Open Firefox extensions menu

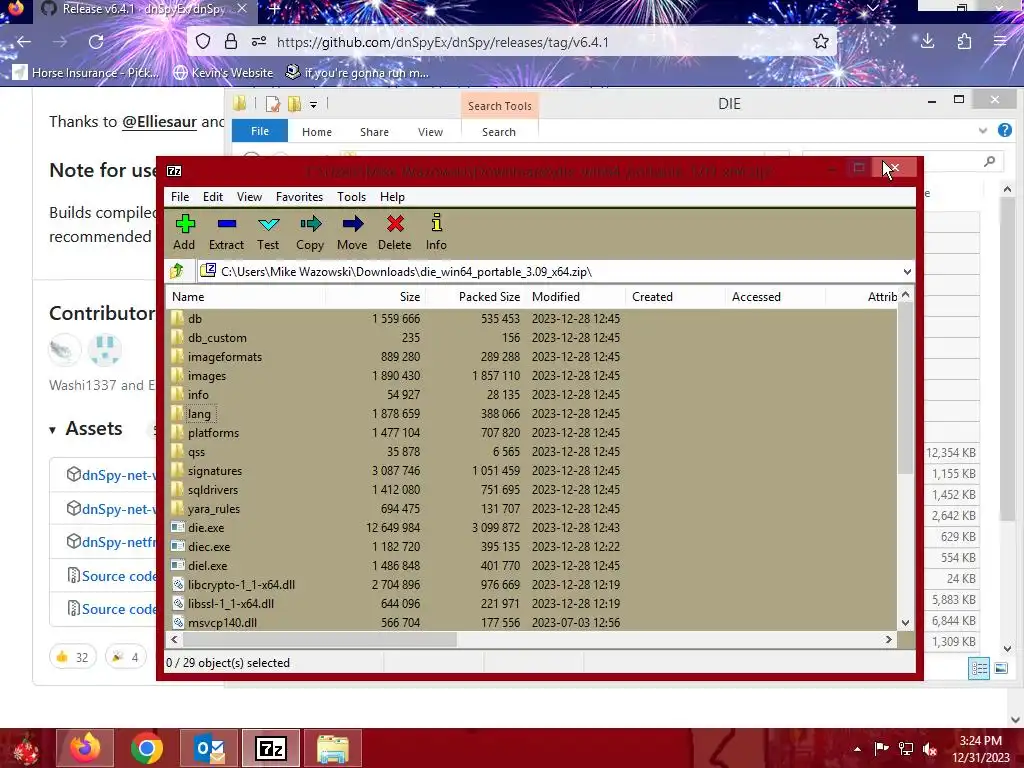coord(964,42)
